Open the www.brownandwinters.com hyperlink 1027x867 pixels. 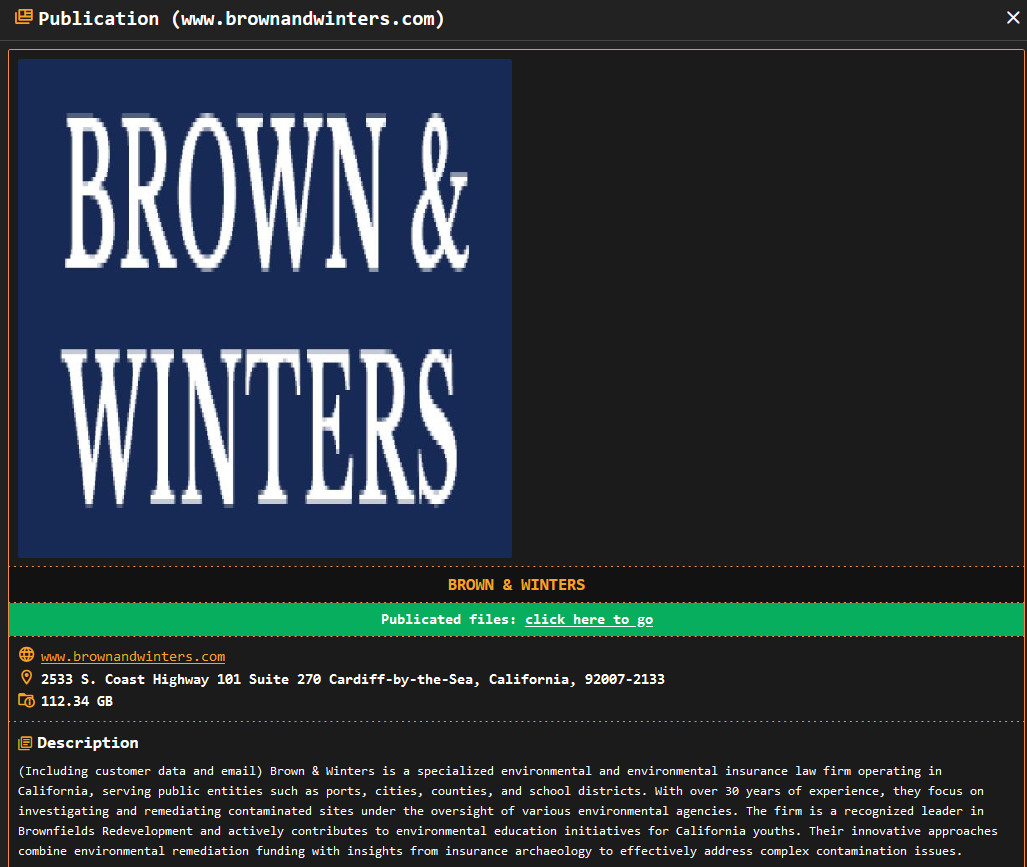pyautogui.click(x=132, y=656)
